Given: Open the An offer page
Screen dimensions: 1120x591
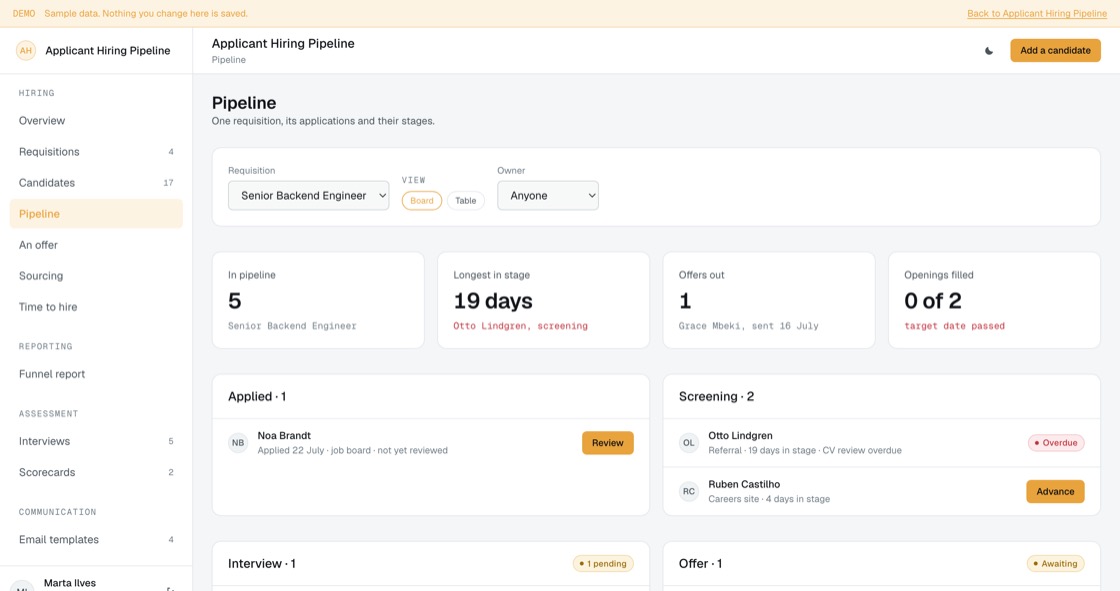Looking at the screenshot, I should 96,245.
